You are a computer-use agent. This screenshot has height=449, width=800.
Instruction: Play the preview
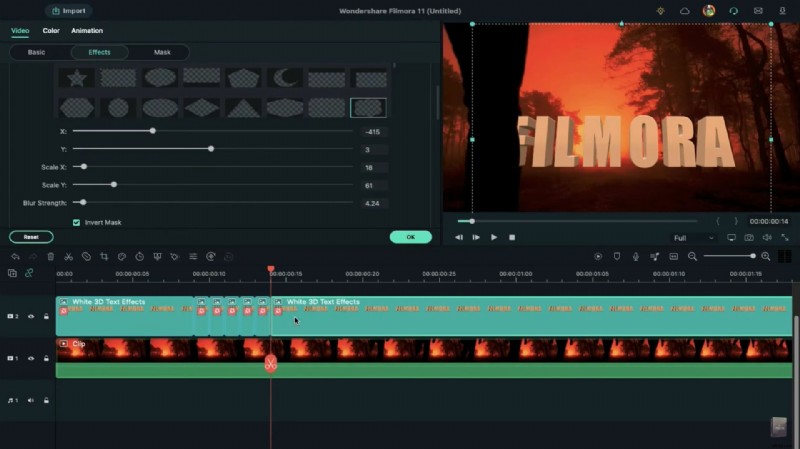click(x=494, y=237)
